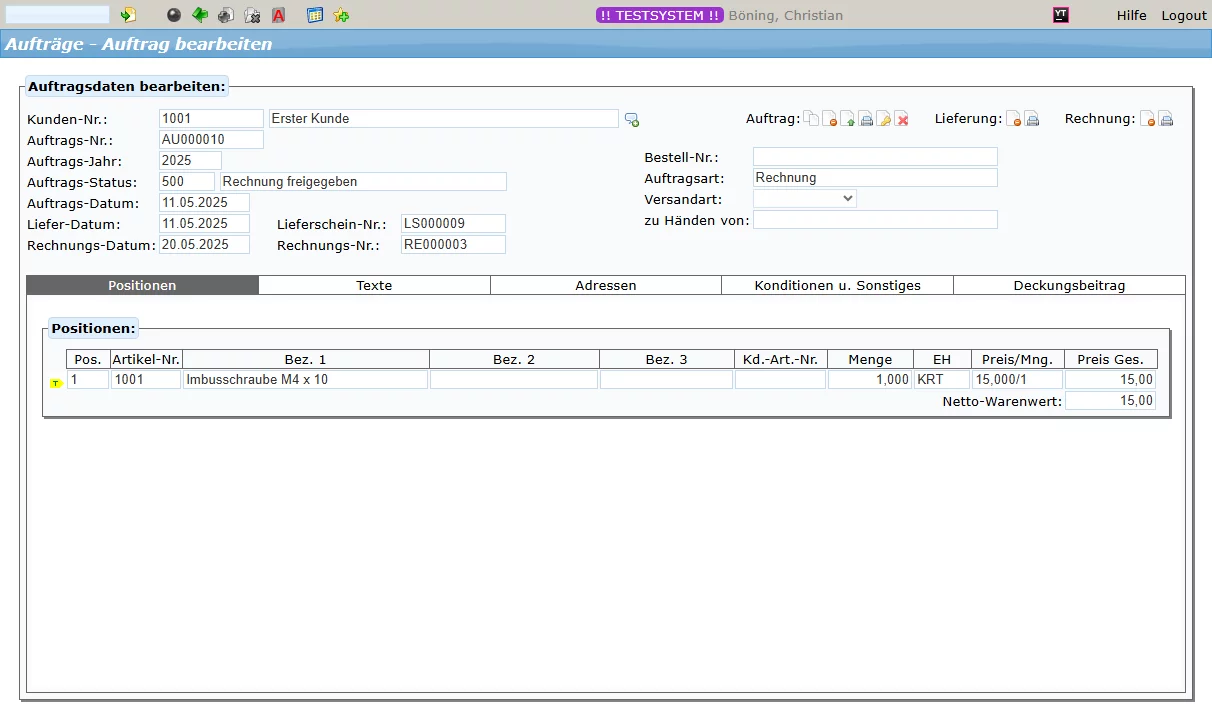Print the Rechnung document
The image size is (1212, 721).
1166,119
